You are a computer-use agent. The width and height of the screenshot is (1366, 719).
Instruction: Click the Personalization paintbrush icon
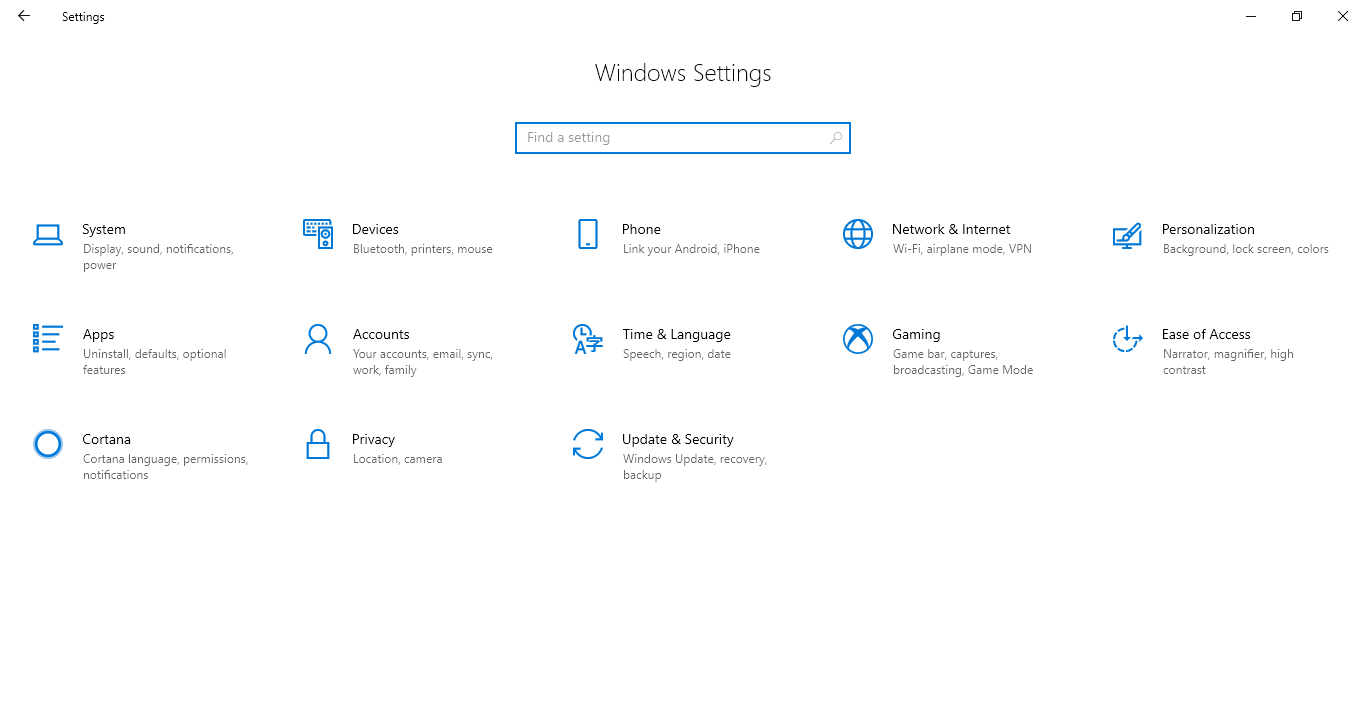pyautogui.click(x=1127, y=235)
